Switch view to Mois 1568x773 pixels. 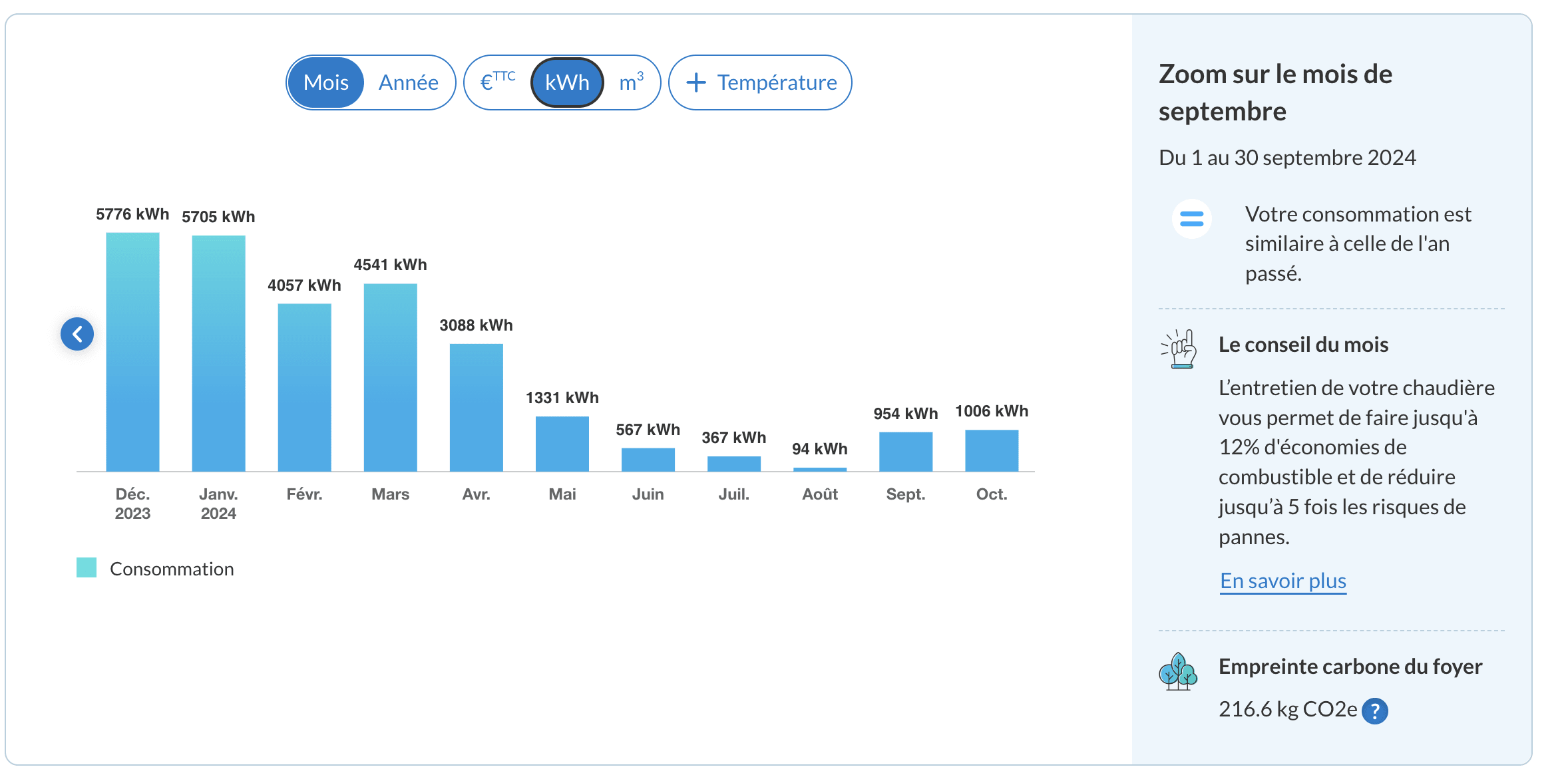(x=326, y=82)
